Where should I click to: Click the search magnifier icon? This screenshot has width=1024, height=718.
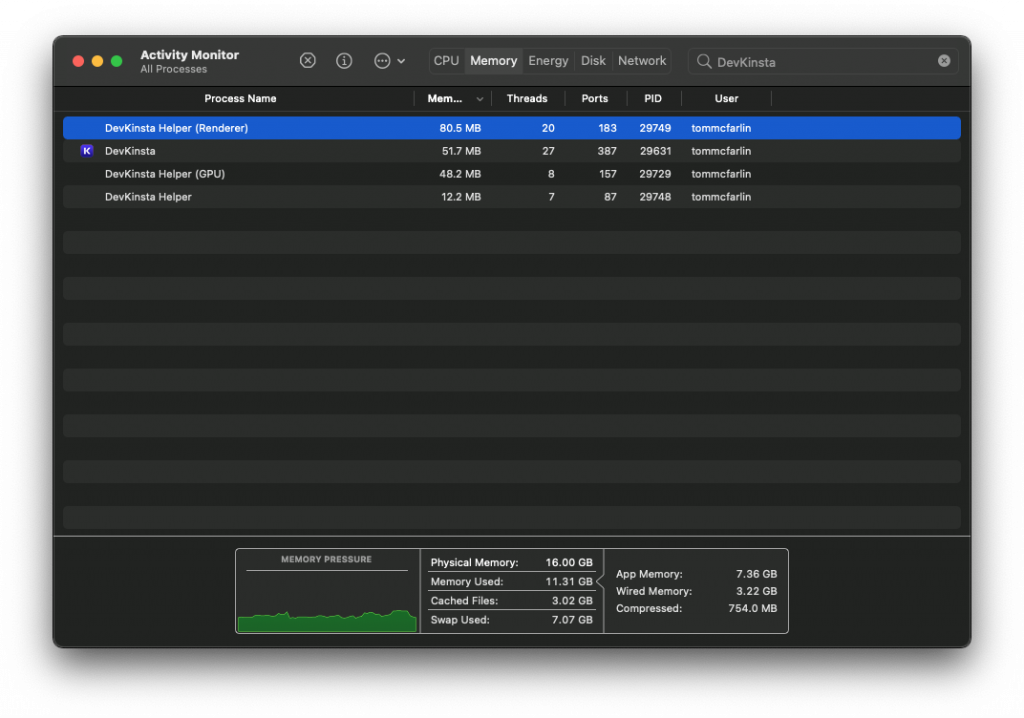pyautogui.click(x=703, y=61)
